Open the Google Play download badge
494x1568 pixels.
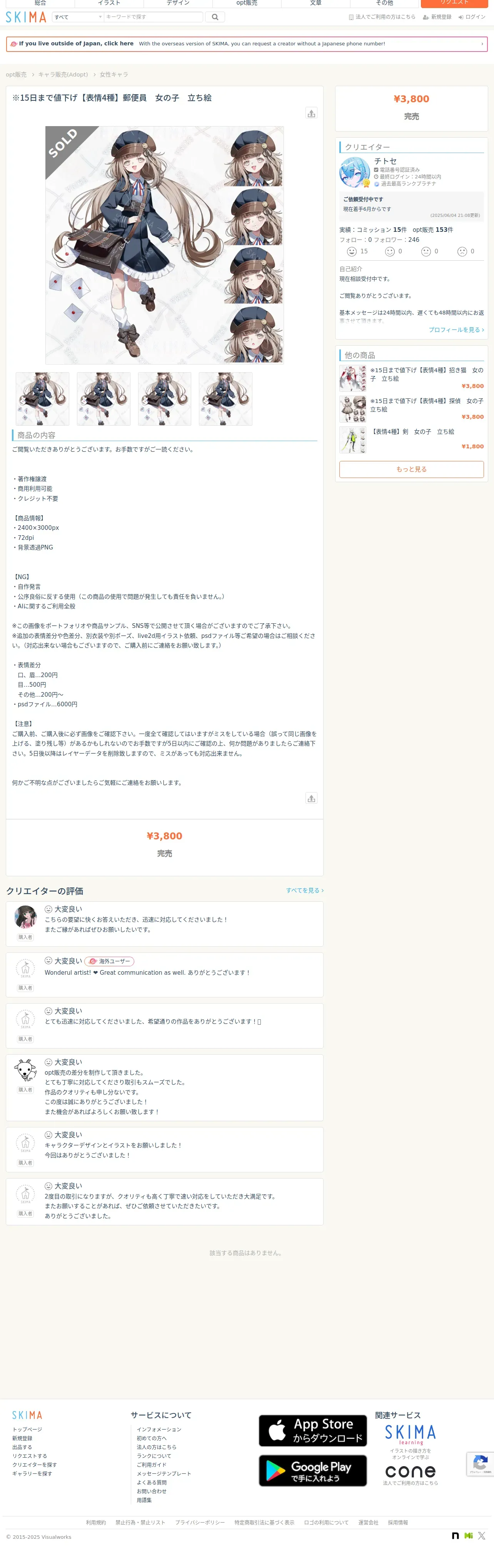[312, 1471]
